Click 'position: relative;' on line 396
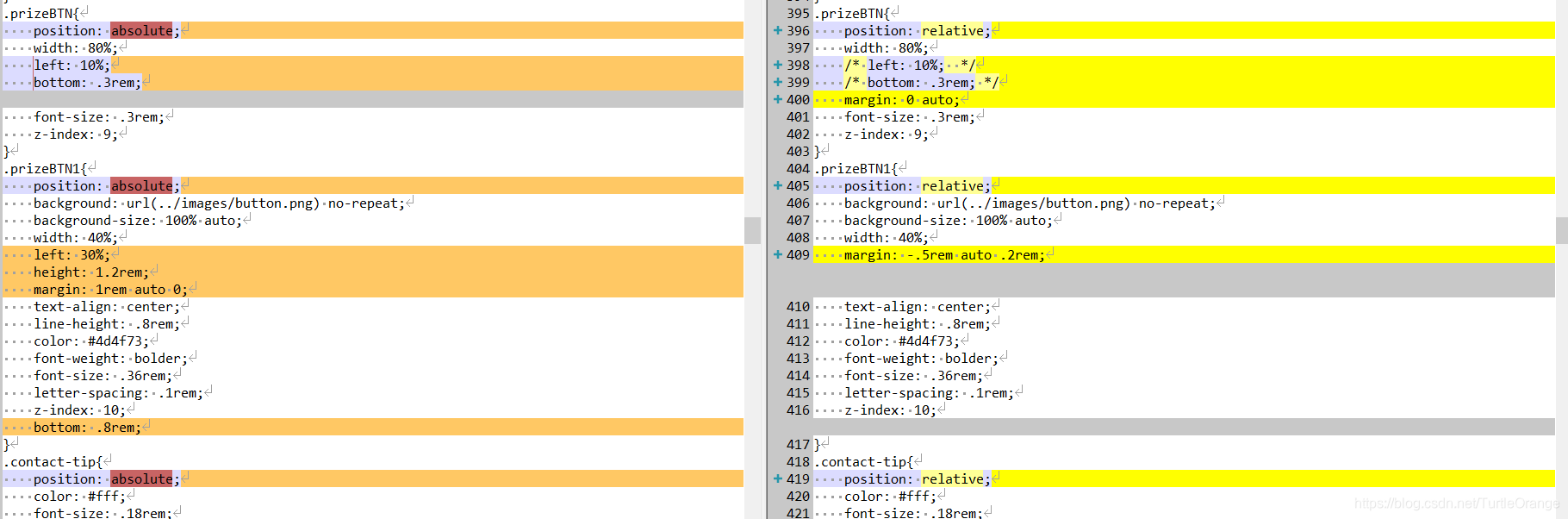The width and height of the screenshot is (1568, 519). pos(918,30)
